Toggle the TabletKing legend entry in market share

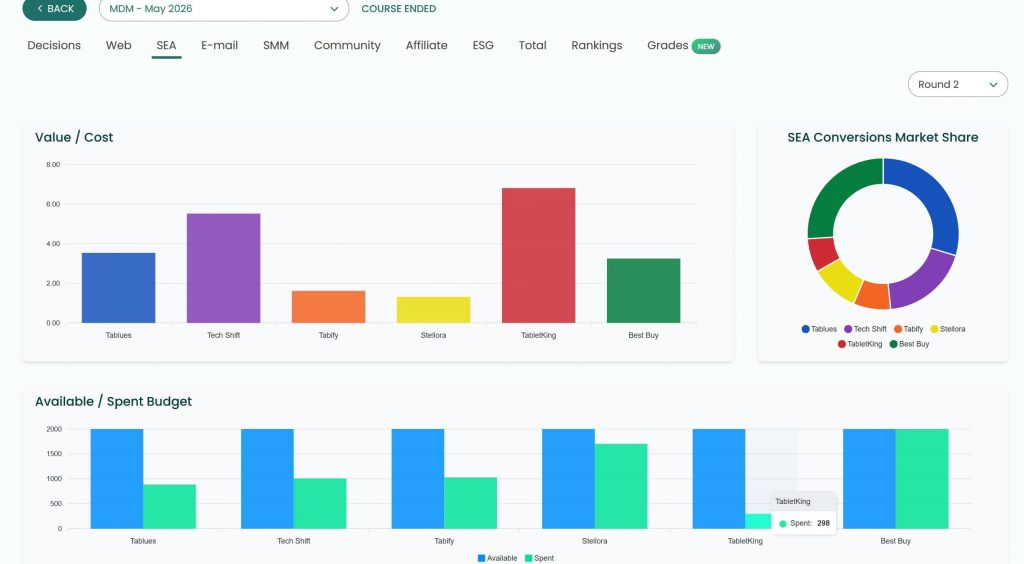click(x=859, y=344)
